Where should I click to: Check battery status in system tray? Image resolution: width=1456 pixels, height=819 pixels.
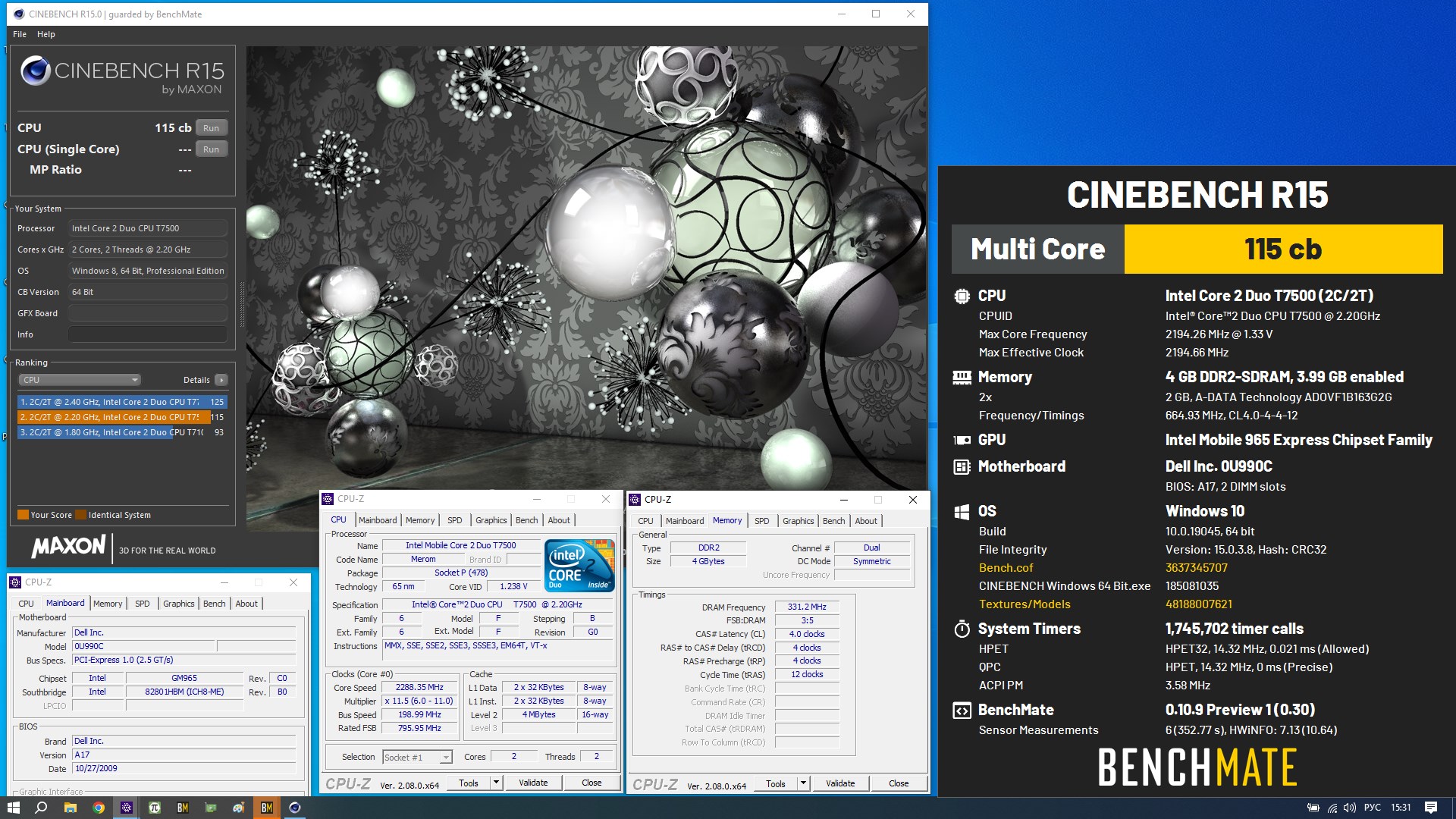click(x=1313, y=808)
